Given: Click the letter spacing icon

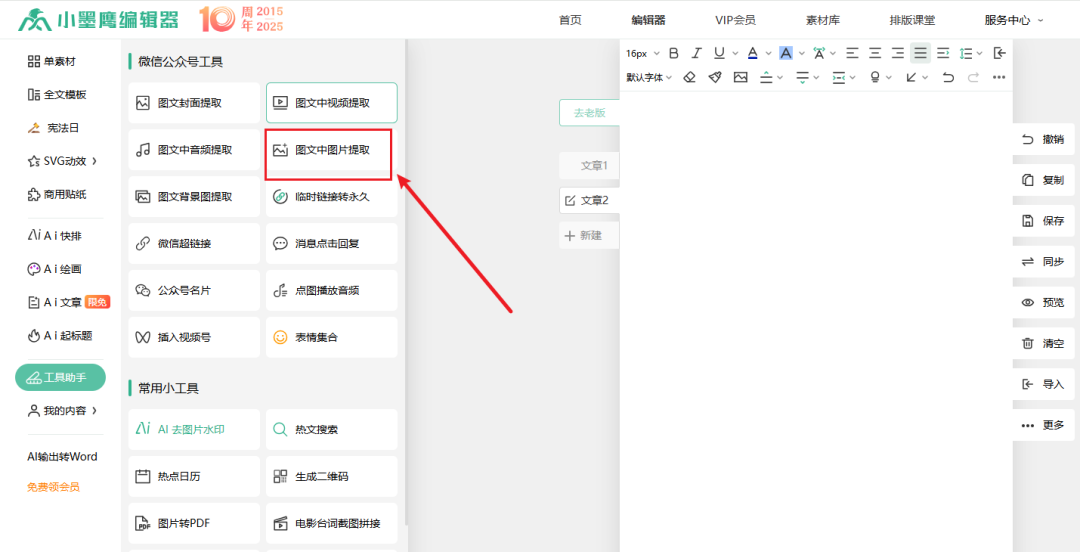Looking at the screenshot, I should pos(819,53).
